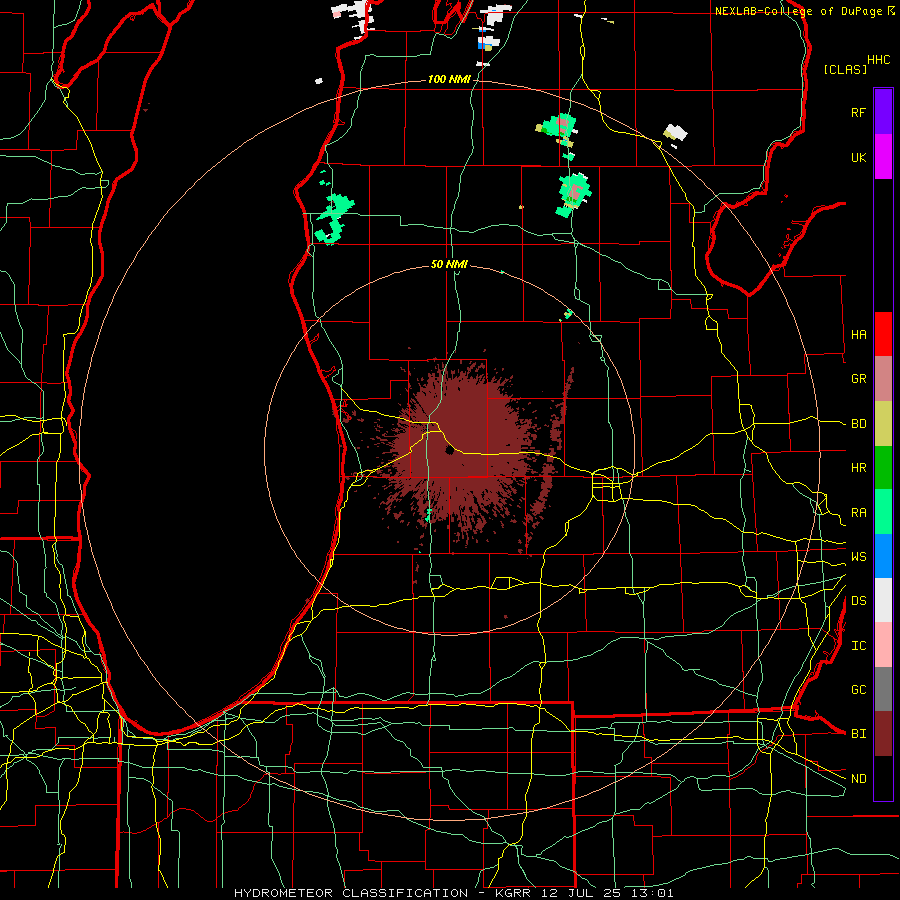This screenshot has width=900, height=900.
Task: Pick the light green RA rain swatch
Action: (x=883, y=512)
